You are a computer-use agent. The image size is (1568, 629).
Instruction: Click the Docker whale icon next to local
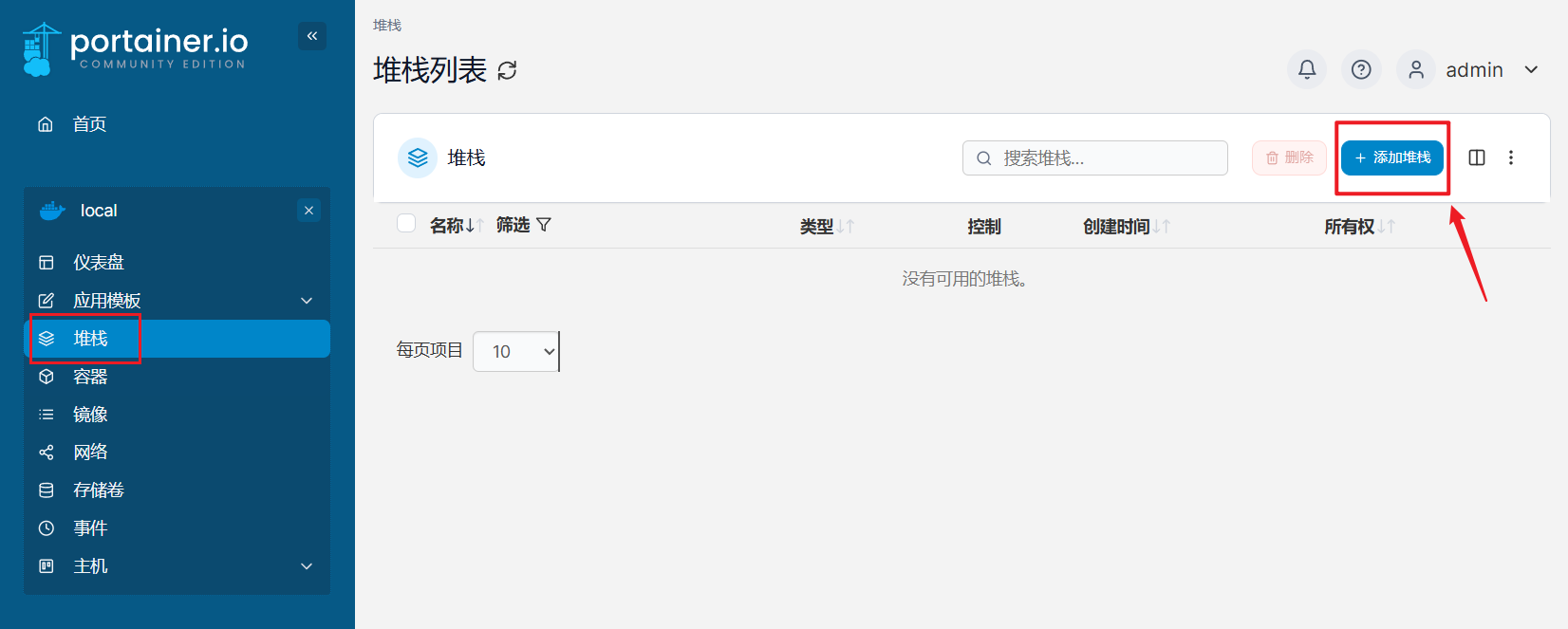pos(52,211)
